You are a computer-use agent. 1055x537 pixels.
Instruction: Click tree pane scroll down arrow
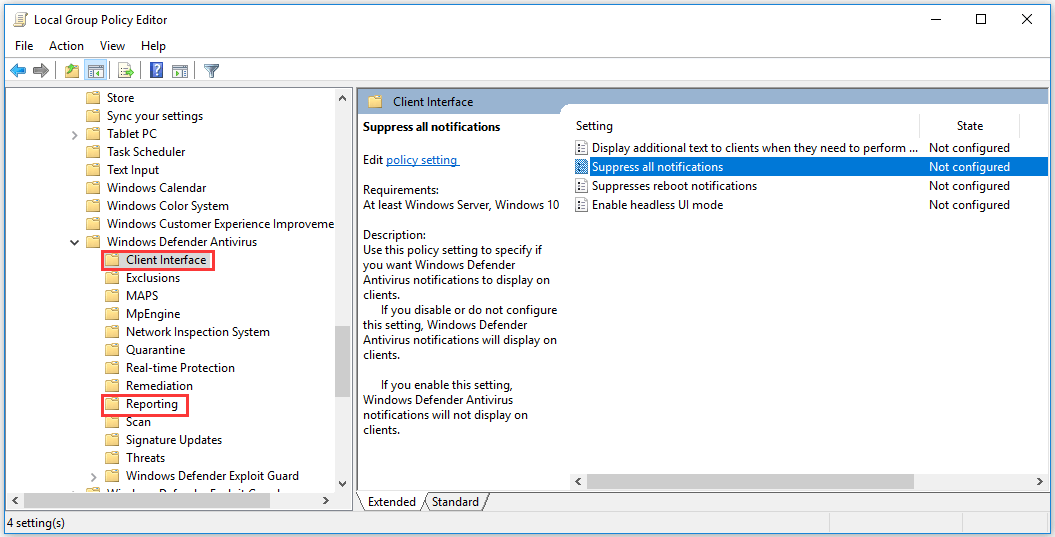[x=342, y=483]
